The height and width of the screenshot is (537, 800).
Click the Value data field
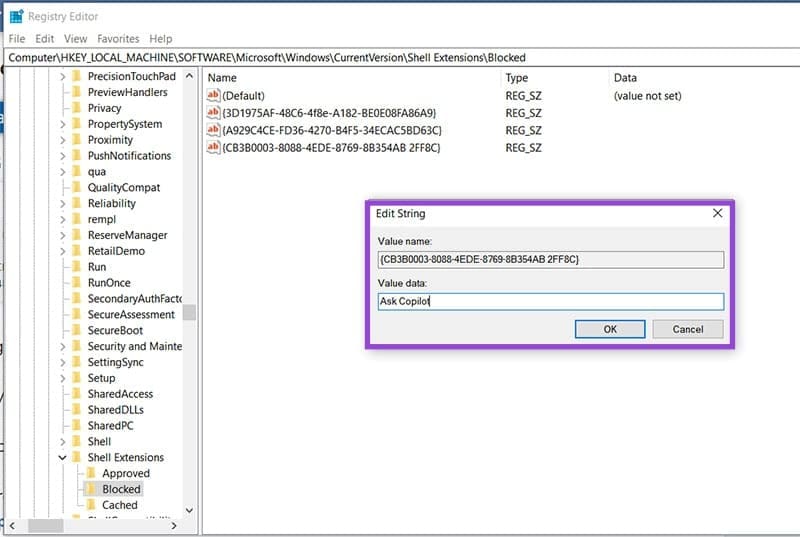[x=551, y=301]
